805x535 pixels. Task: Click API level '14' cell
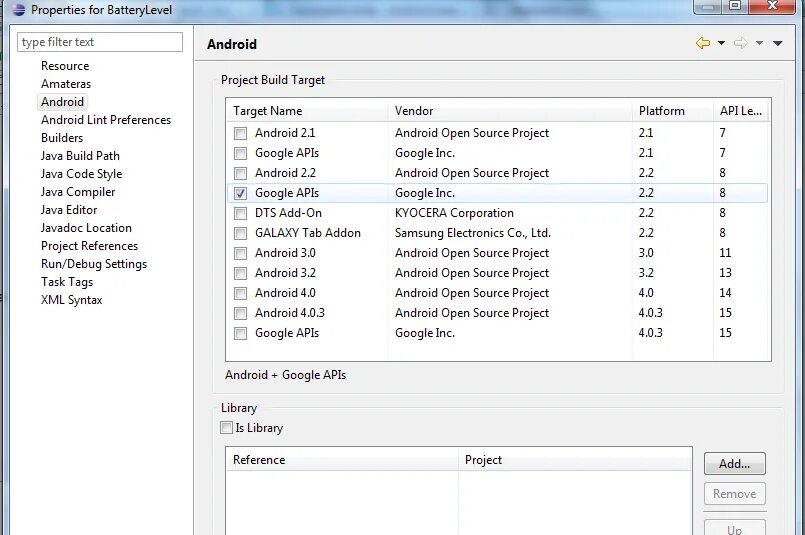pos(725,293)
